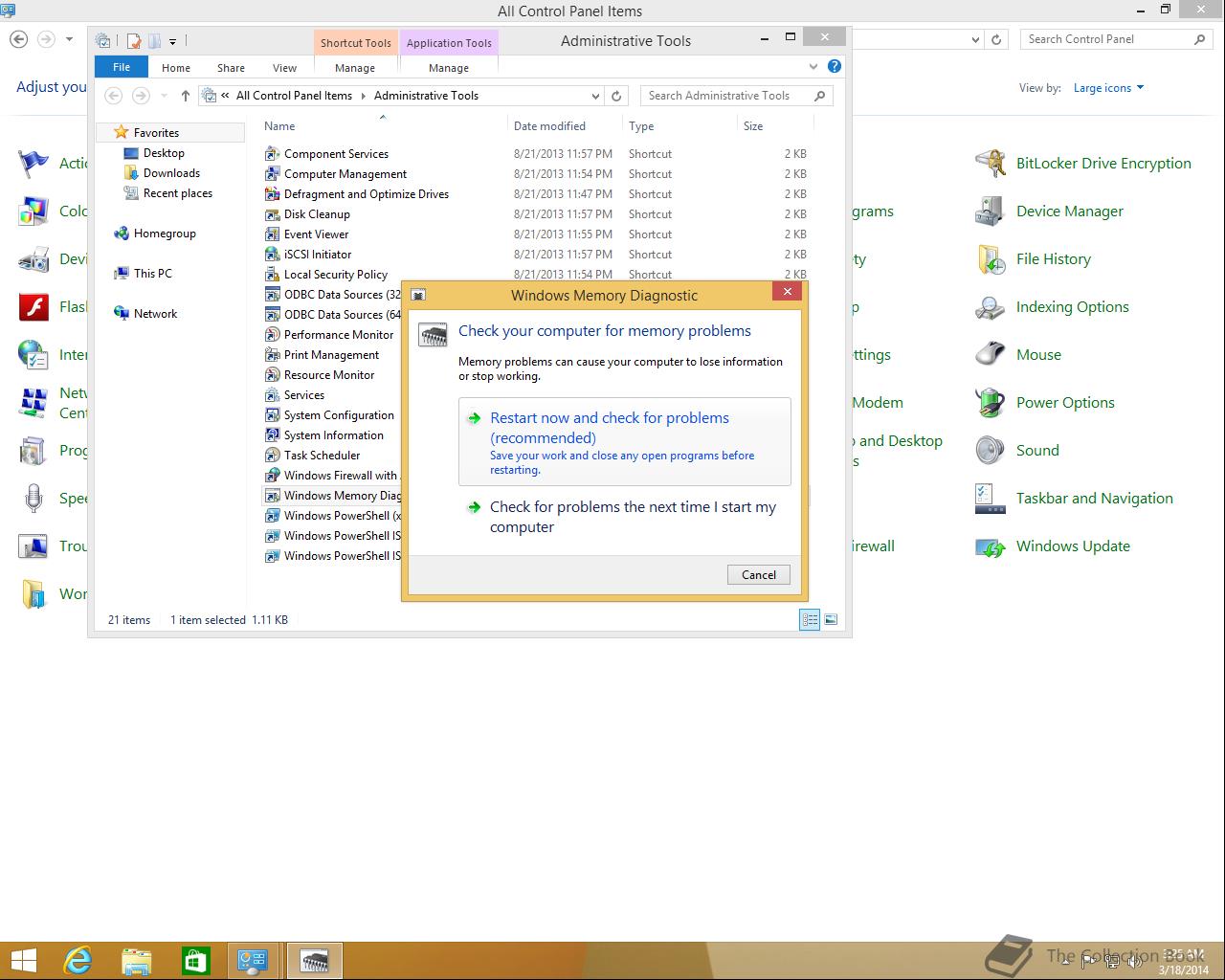Click the Windows Update icon
Viewport: 1225px width, 980px height.
tap(990, 546)
